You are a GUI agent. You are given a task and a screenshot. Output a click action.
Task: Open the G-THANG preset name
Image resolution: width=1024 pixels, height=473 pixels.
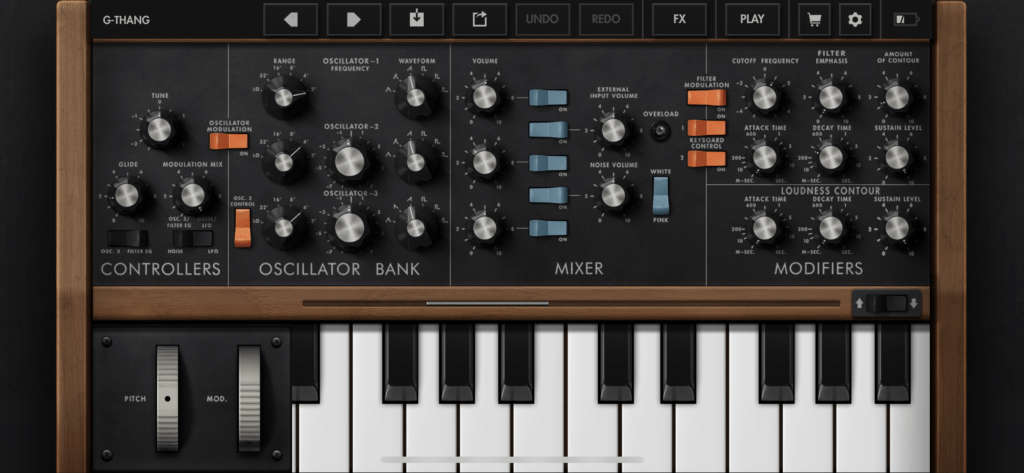(x=126, y=20)
